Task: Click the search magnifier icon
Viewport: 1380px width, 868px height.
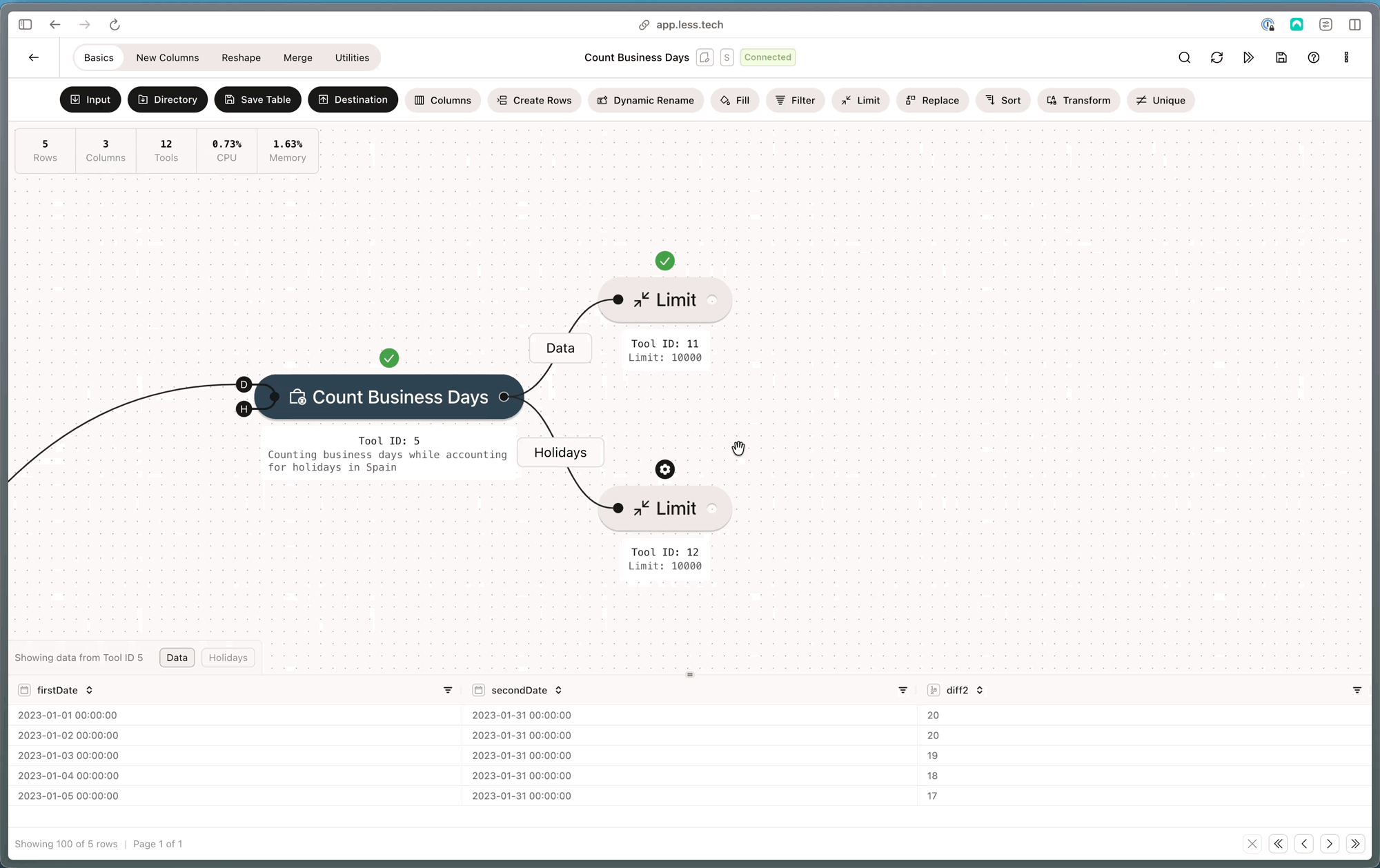Action: 1184,57
